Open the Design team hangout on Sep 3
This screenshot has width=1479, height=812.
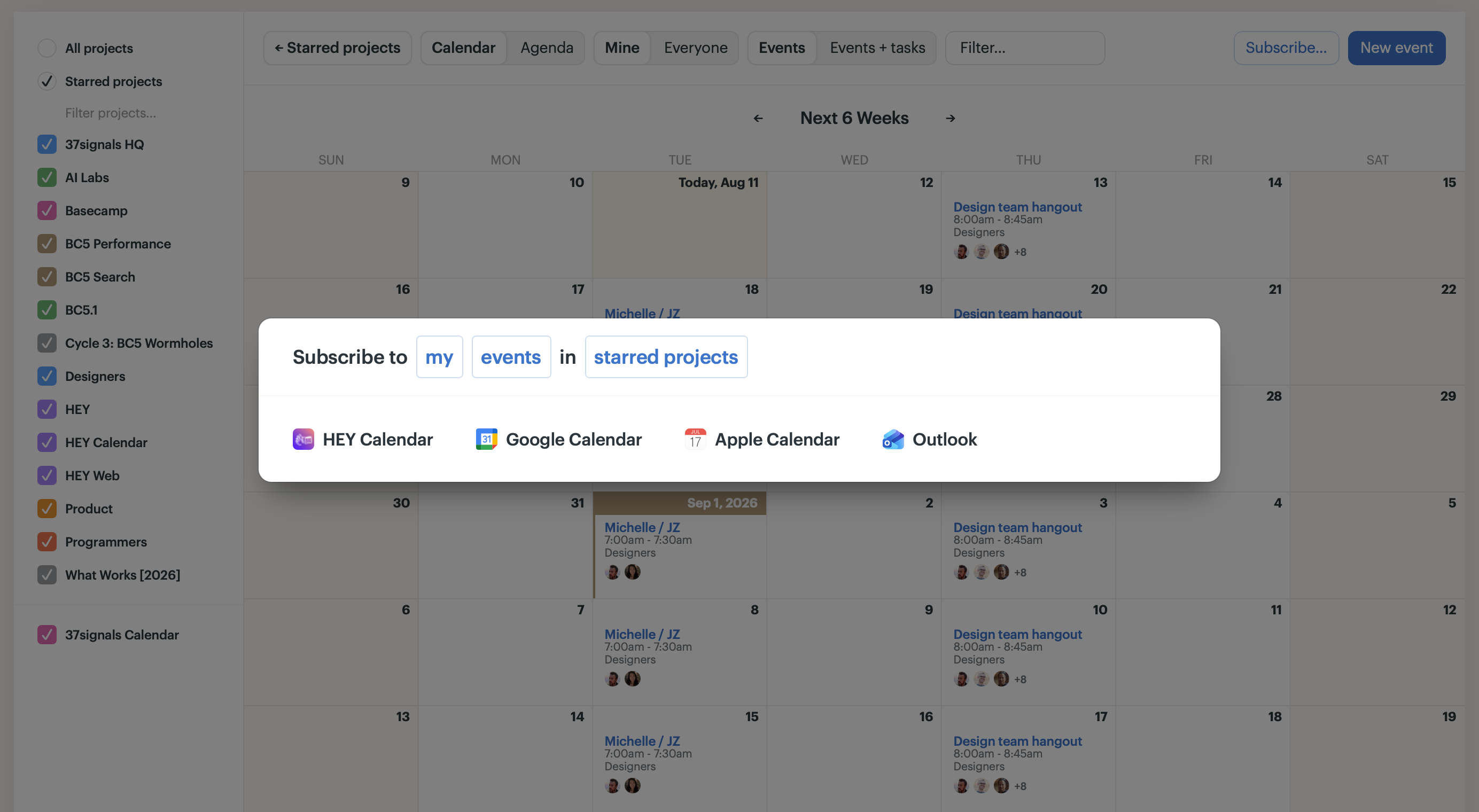click(1017, 527)
